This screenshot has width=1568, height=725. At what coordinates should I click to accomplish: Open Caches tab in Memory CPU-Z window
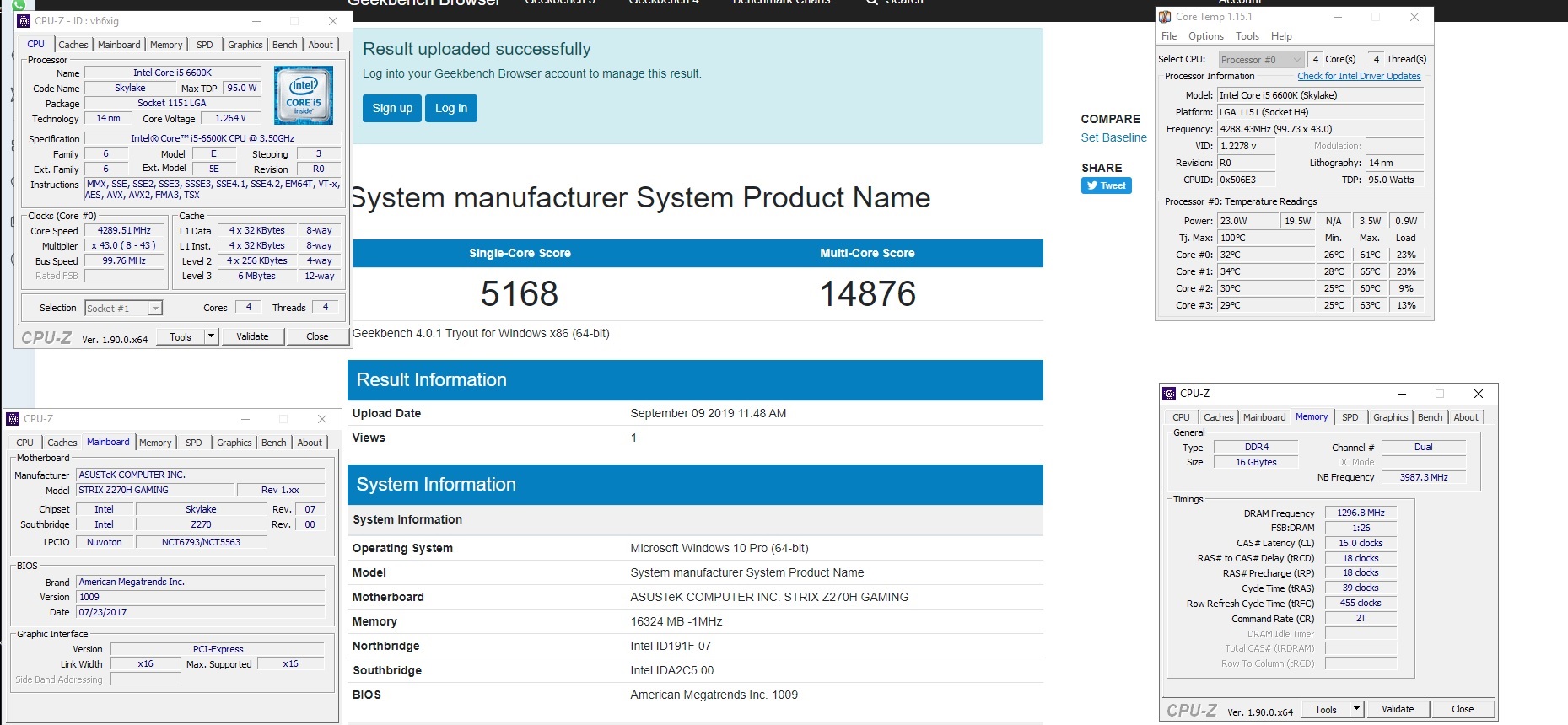point(1219,417)
